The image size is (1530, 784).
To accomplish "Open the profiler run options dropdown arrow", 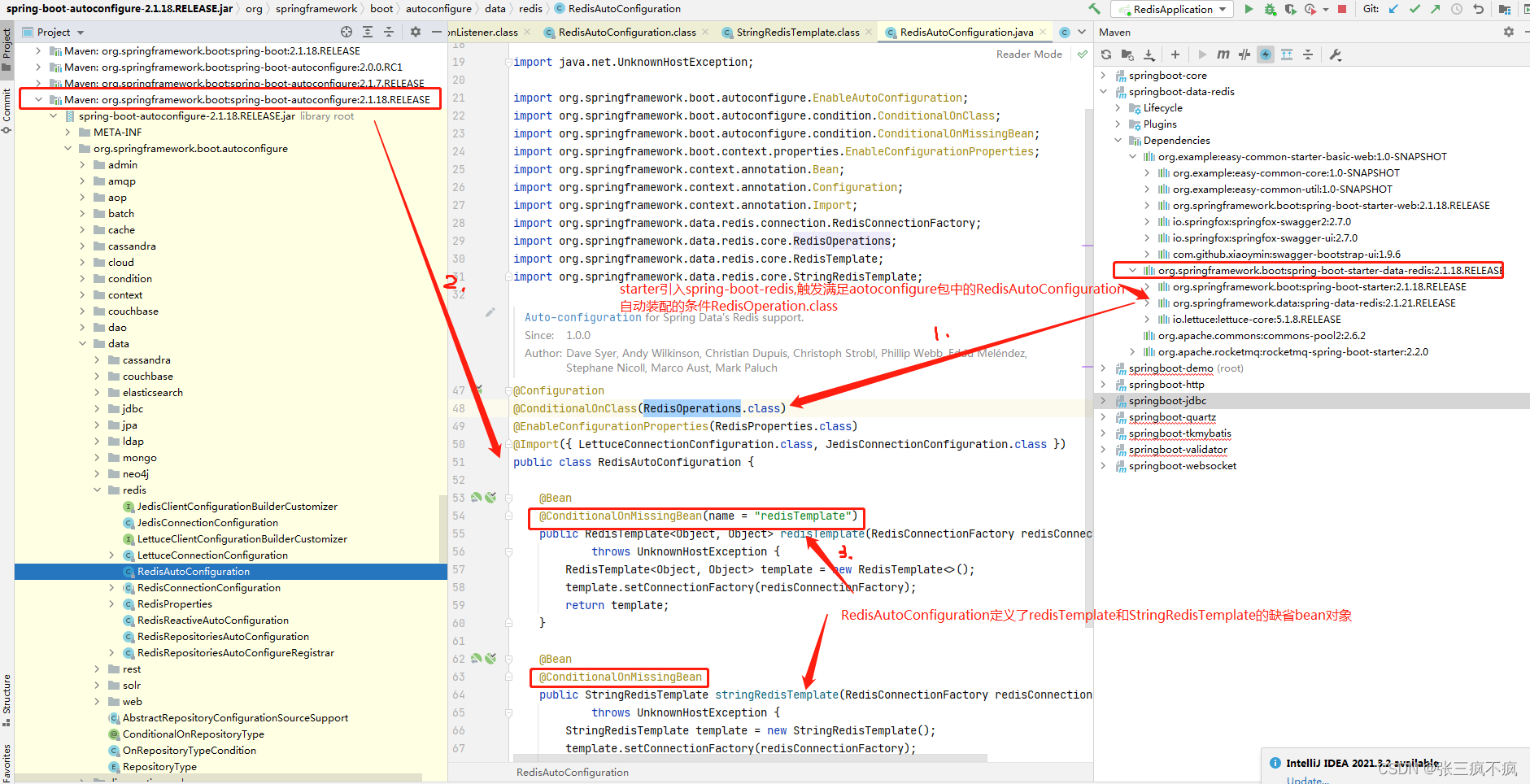I will point(1326,9).
